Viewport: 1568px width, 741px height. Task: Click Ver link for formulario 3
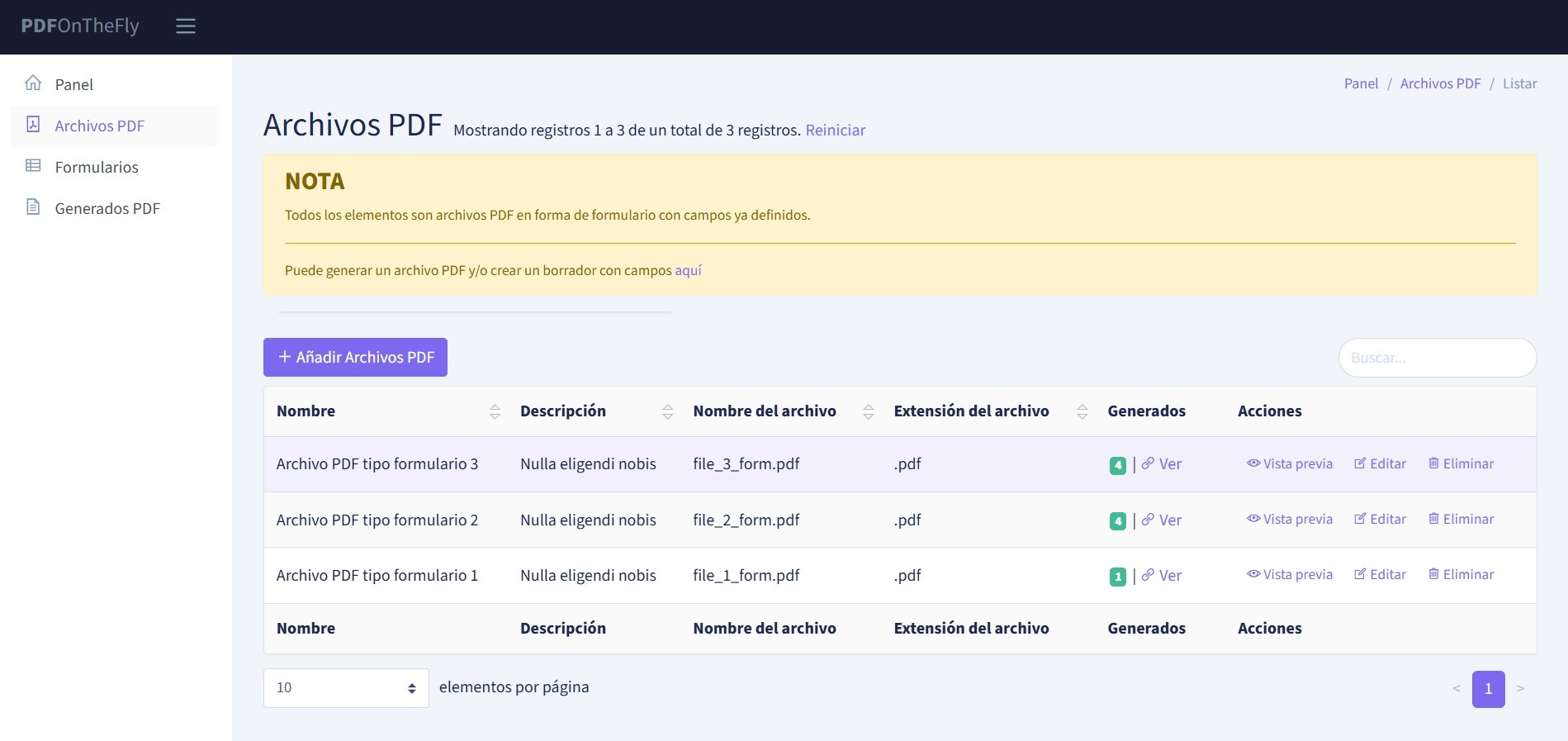click(1162, 464)
